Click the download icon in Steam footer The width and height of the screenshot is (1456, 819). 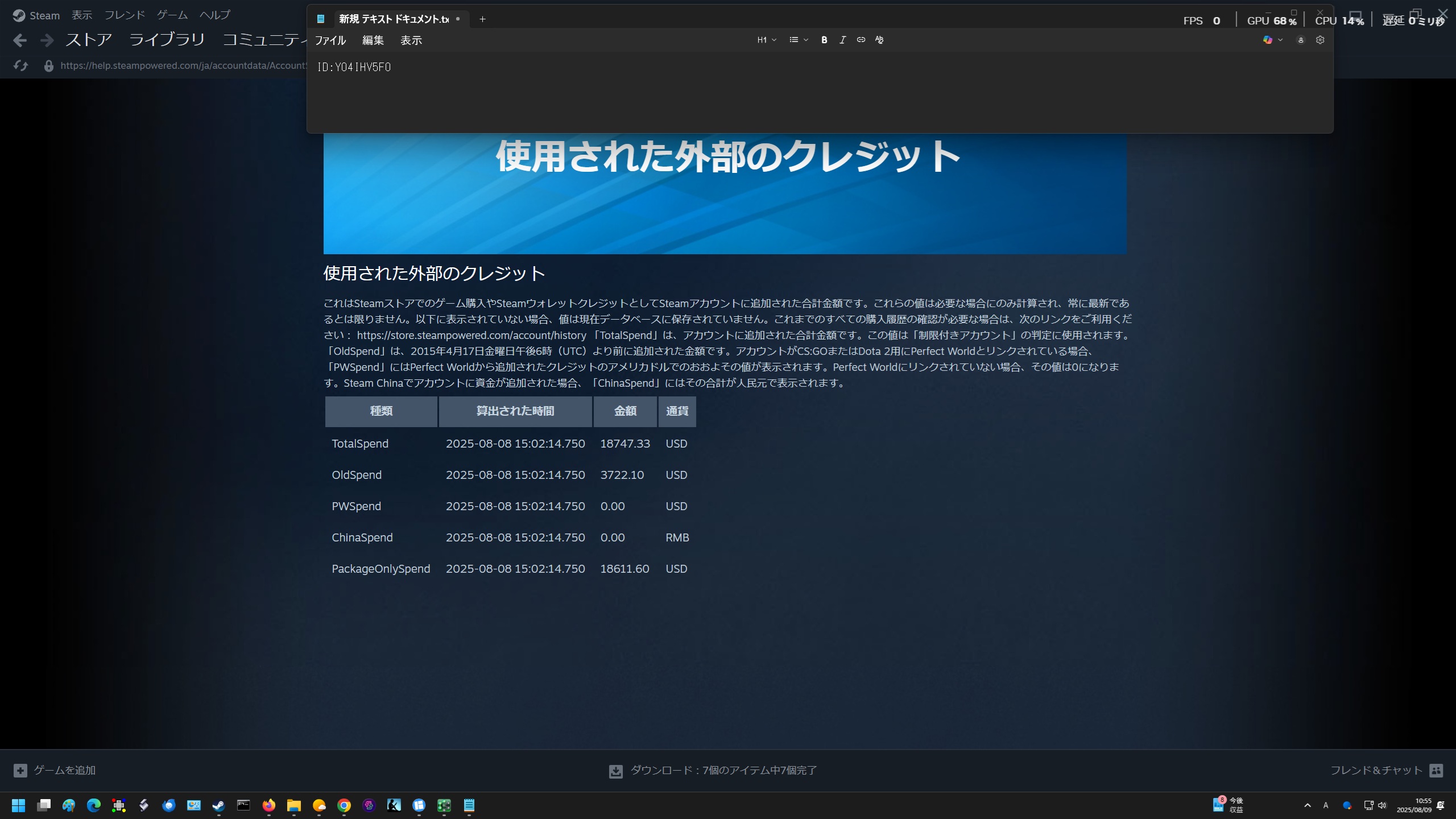point(615,771)
